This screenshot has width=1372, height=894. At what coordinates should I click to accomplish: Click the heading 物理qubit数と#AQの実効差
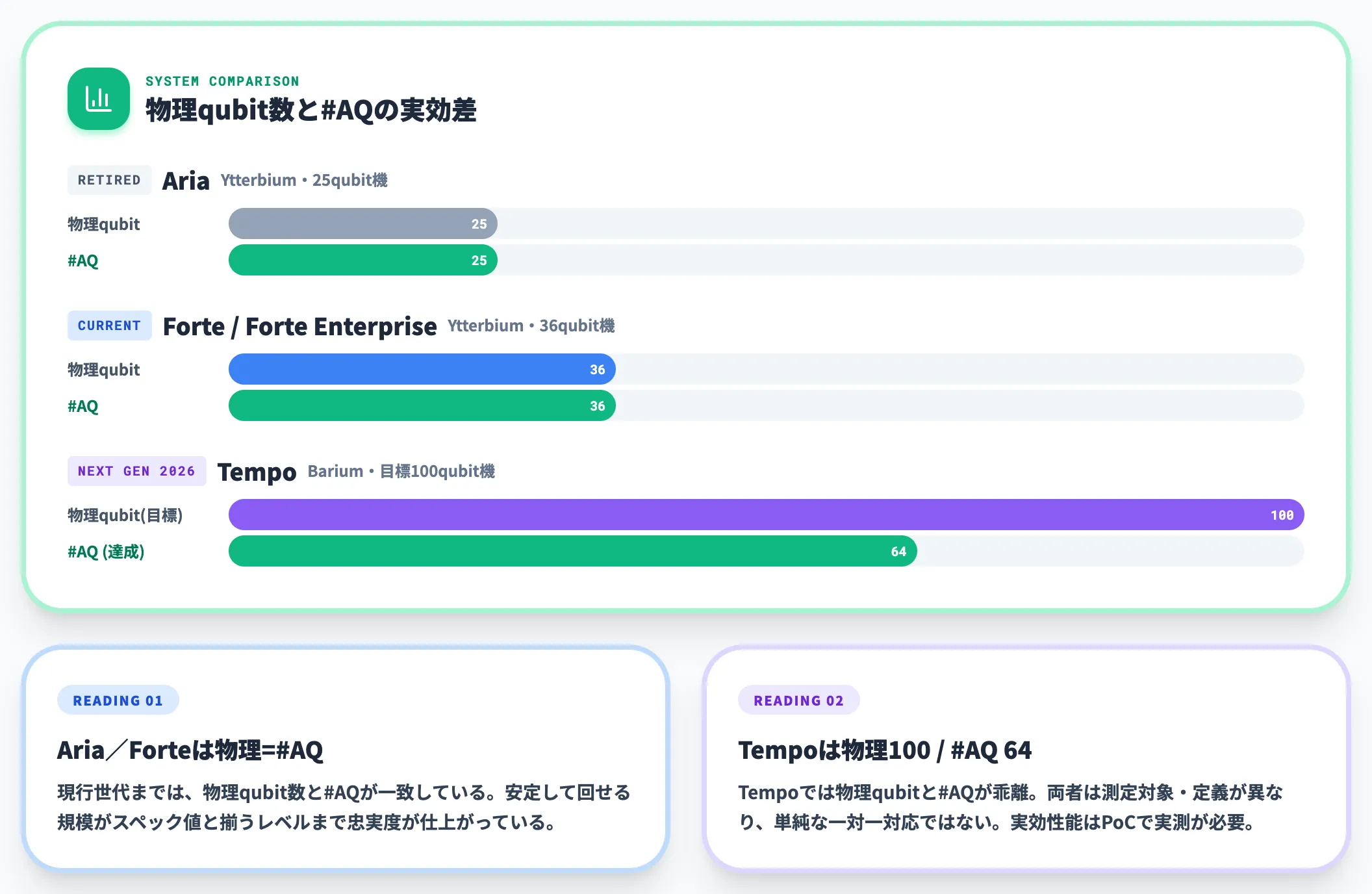click(x=311, y=110)
